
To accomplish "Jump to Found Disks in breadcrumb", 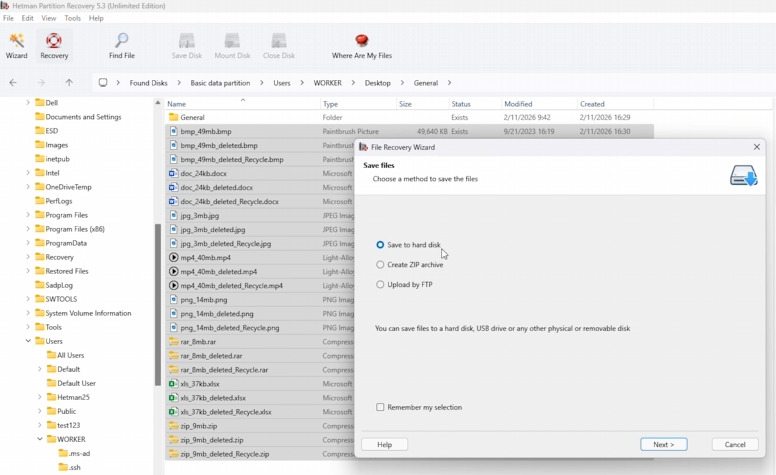I will [148, 83].
